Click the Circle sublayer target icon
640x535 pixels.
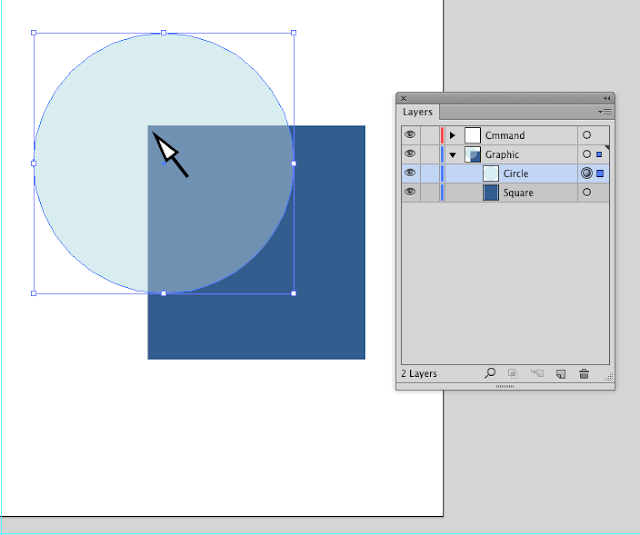point(587,173)
